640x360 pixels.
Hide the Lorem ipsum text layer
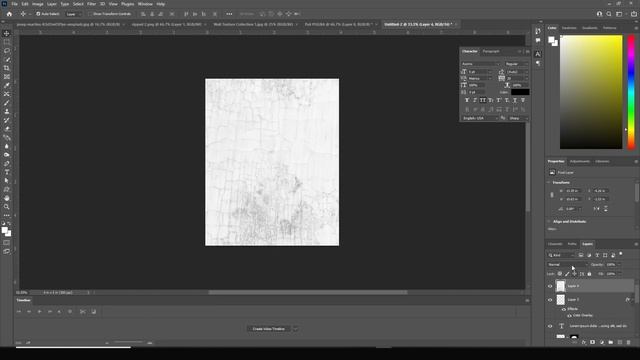[550, 326]
